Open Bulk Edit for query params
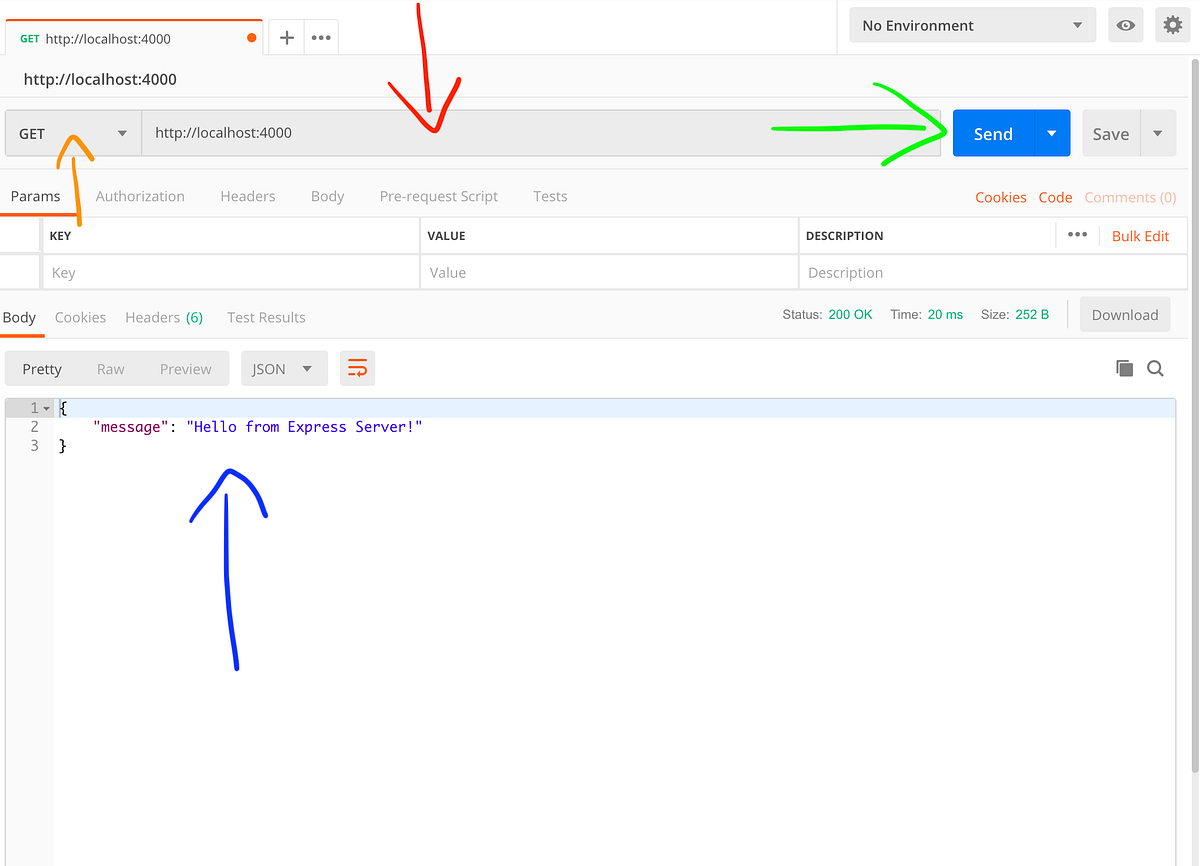The width and height of the screenshot is (1200, 866). [x=1140, y=235]
